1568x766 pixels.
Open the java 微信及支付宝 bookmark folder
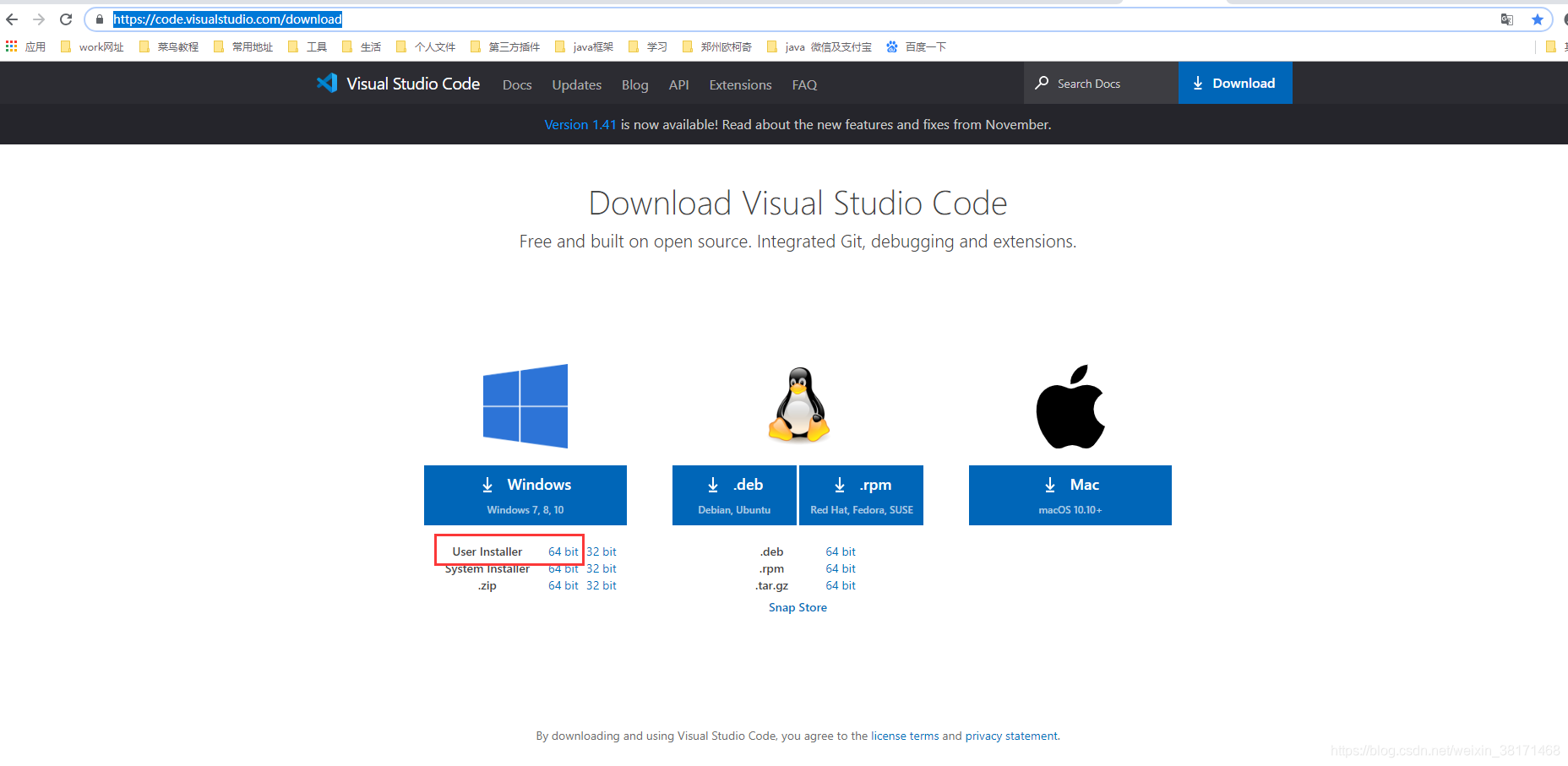point(819,46)
